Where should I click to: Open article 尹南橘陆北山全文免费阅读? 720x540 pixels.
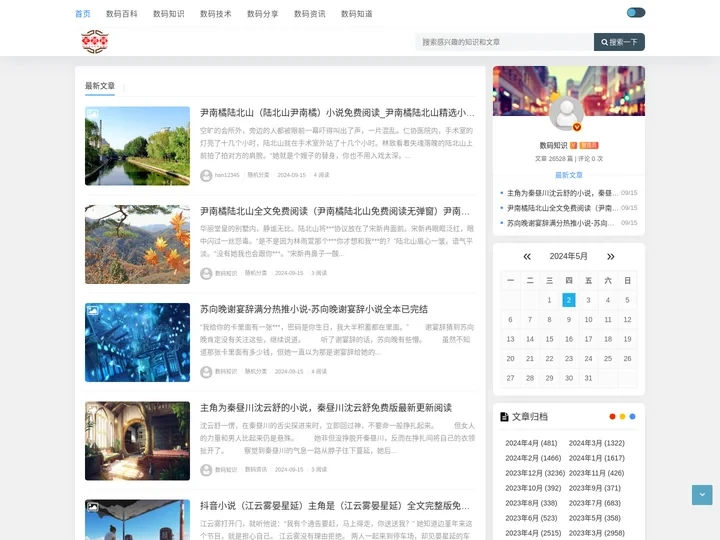[x=335, y=211]
